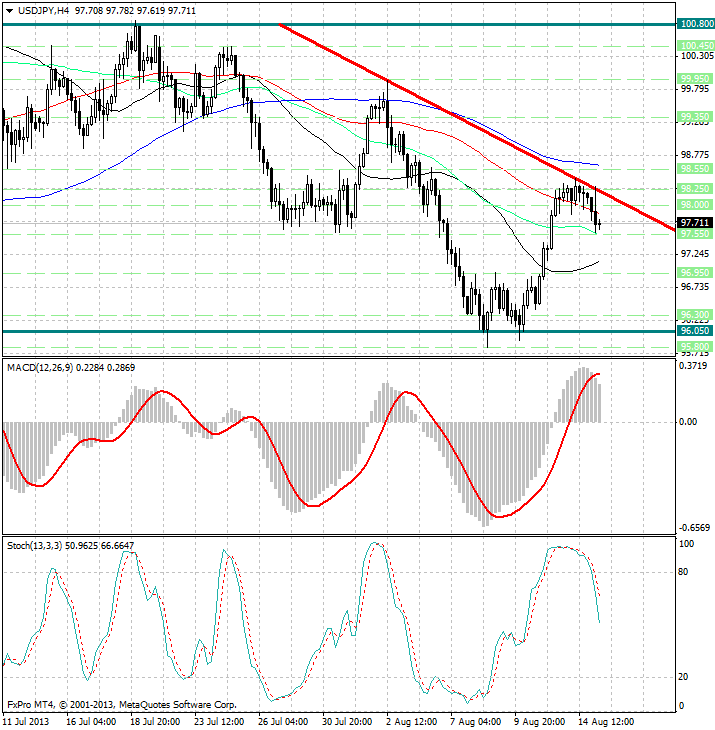Select the 23 Jul 12:00 time label

[219, 722]
